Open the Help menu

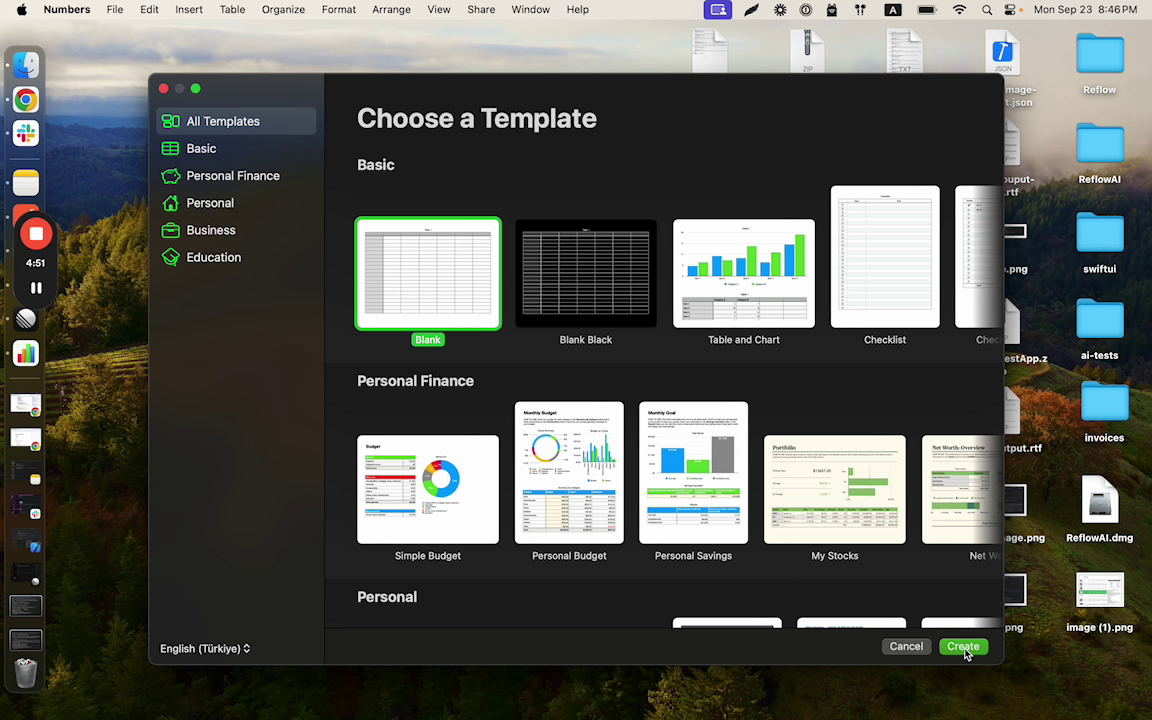click(x=577, y=10)
